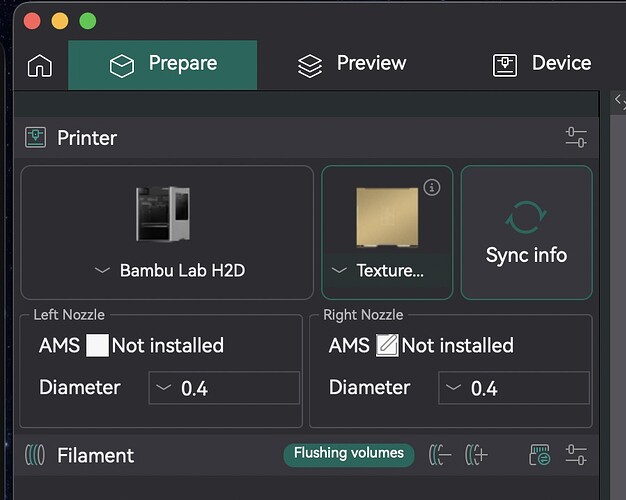The image size is (626, 500).
Task: Open Right Nozzle diameter dropdown
Action: pos(514,388)
